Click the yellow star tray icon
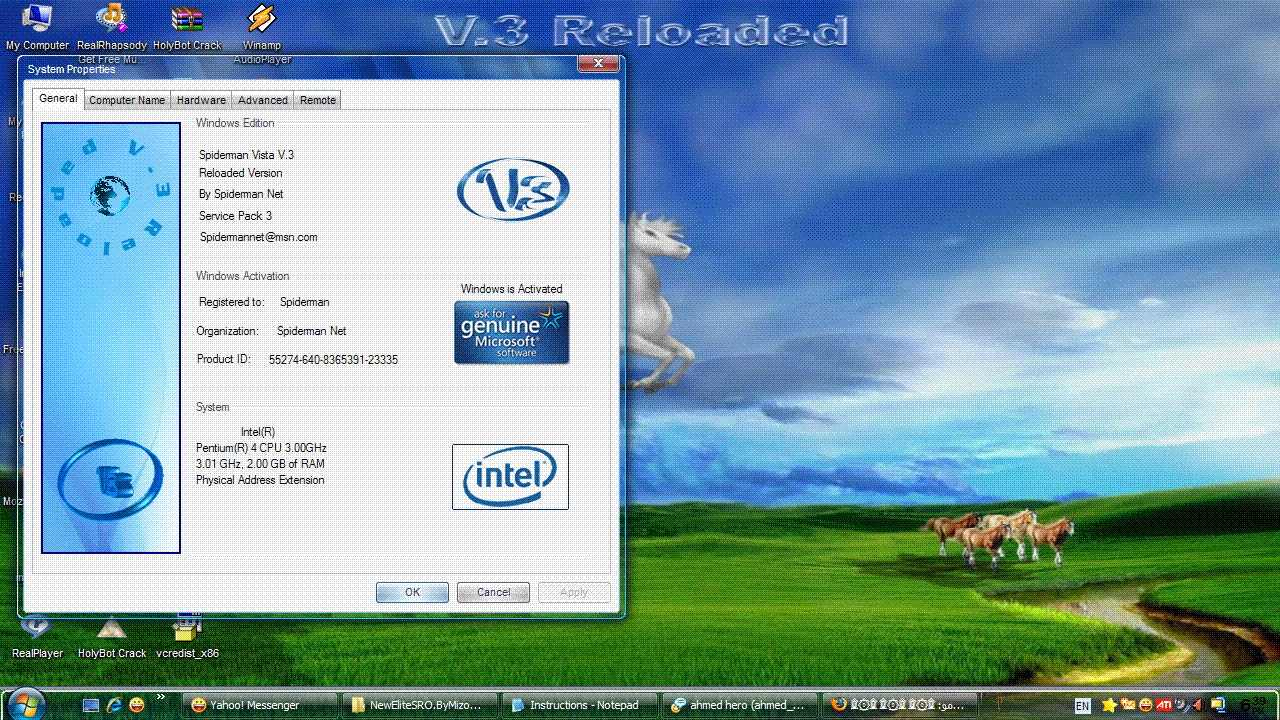This screenshot has height=720, width=1280. tap(1109, 706)
